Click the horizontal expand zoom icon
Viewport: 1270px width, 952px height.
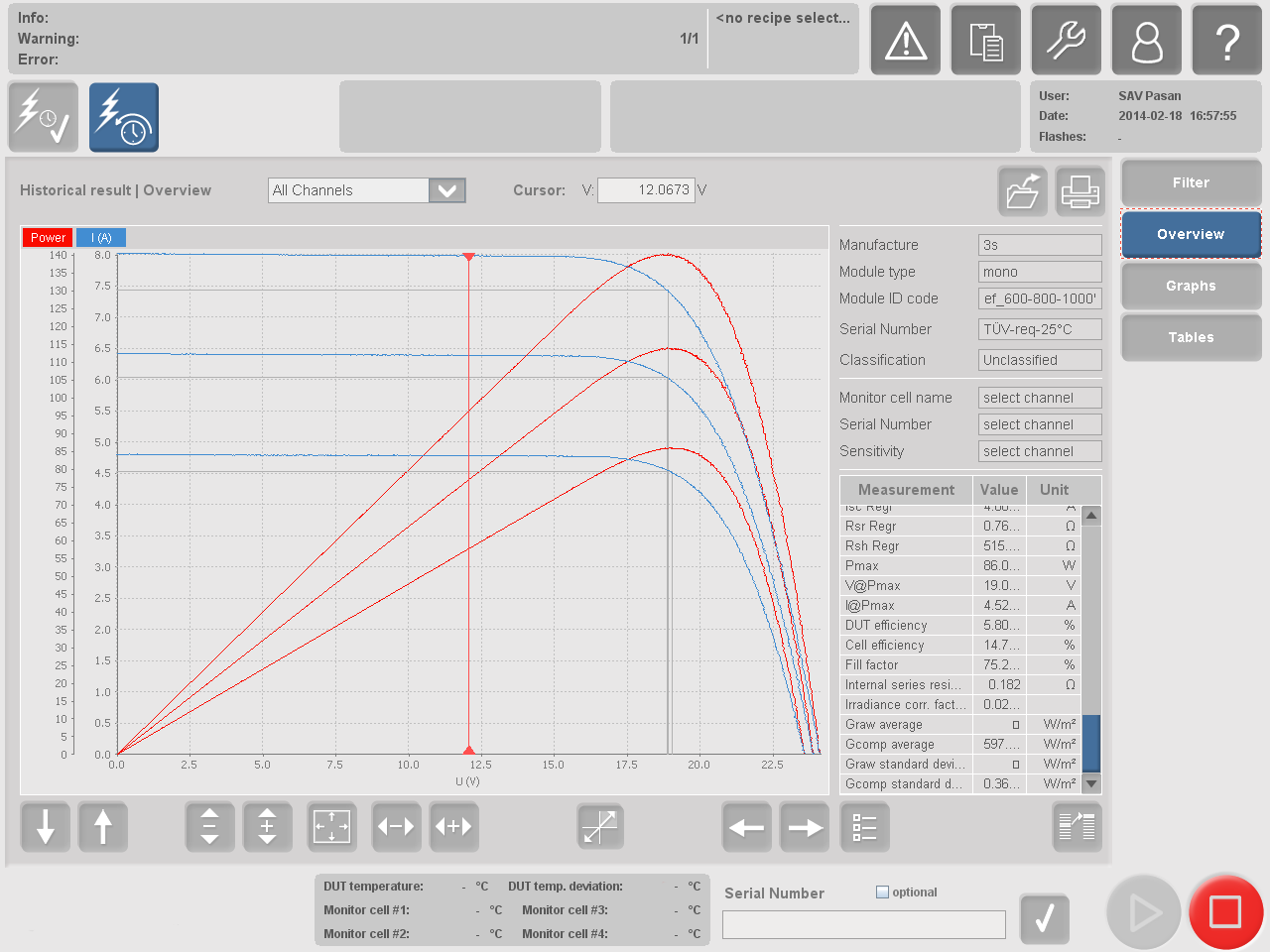coord(453,826)
